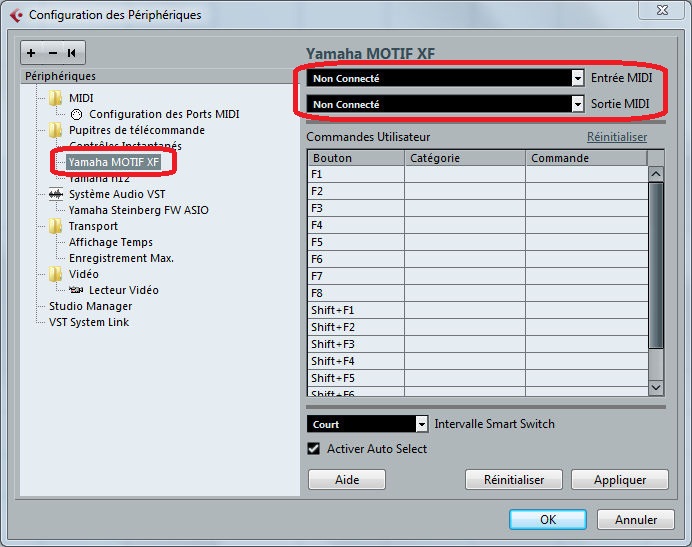
Task: Select Yamaha Steinberg FW ASIO in tree
Action: point(138,210)
